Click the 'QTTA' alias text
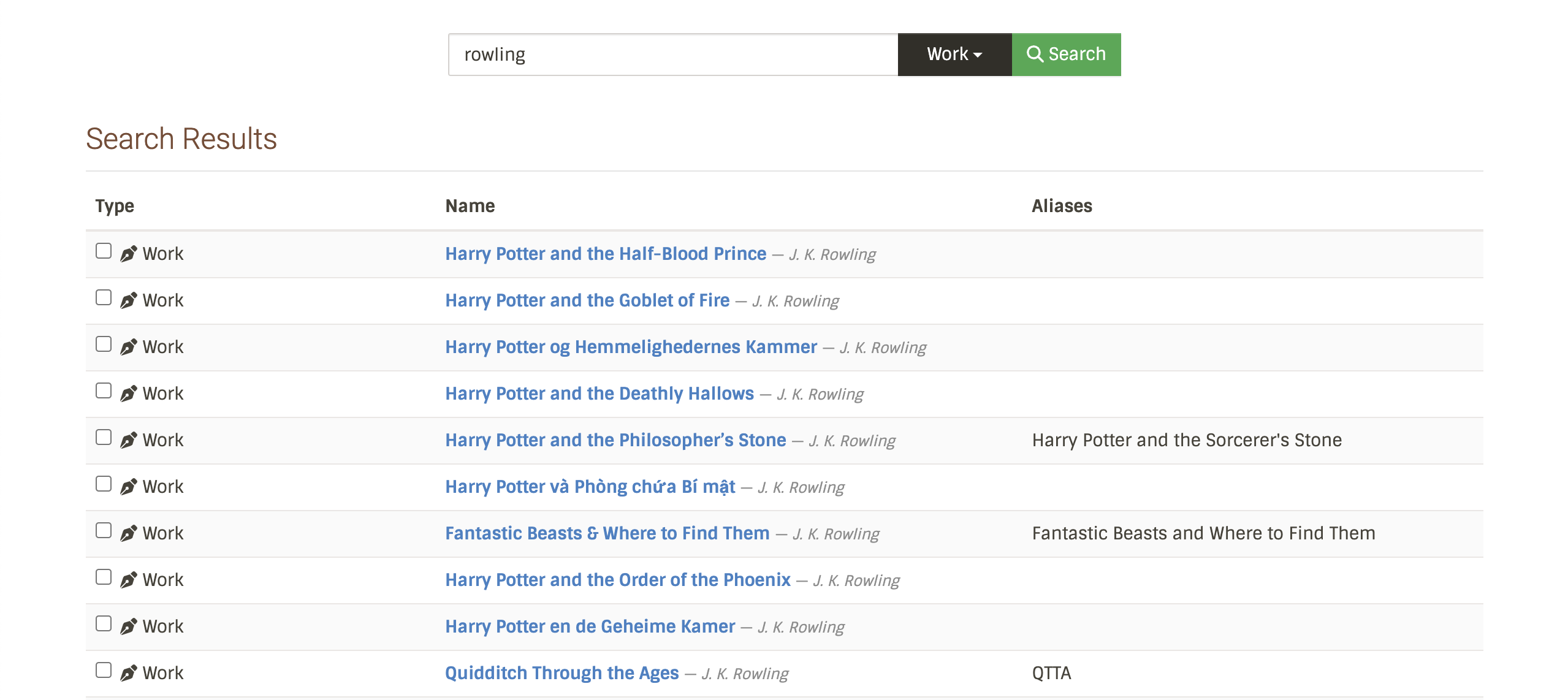 pos(1051,673)
